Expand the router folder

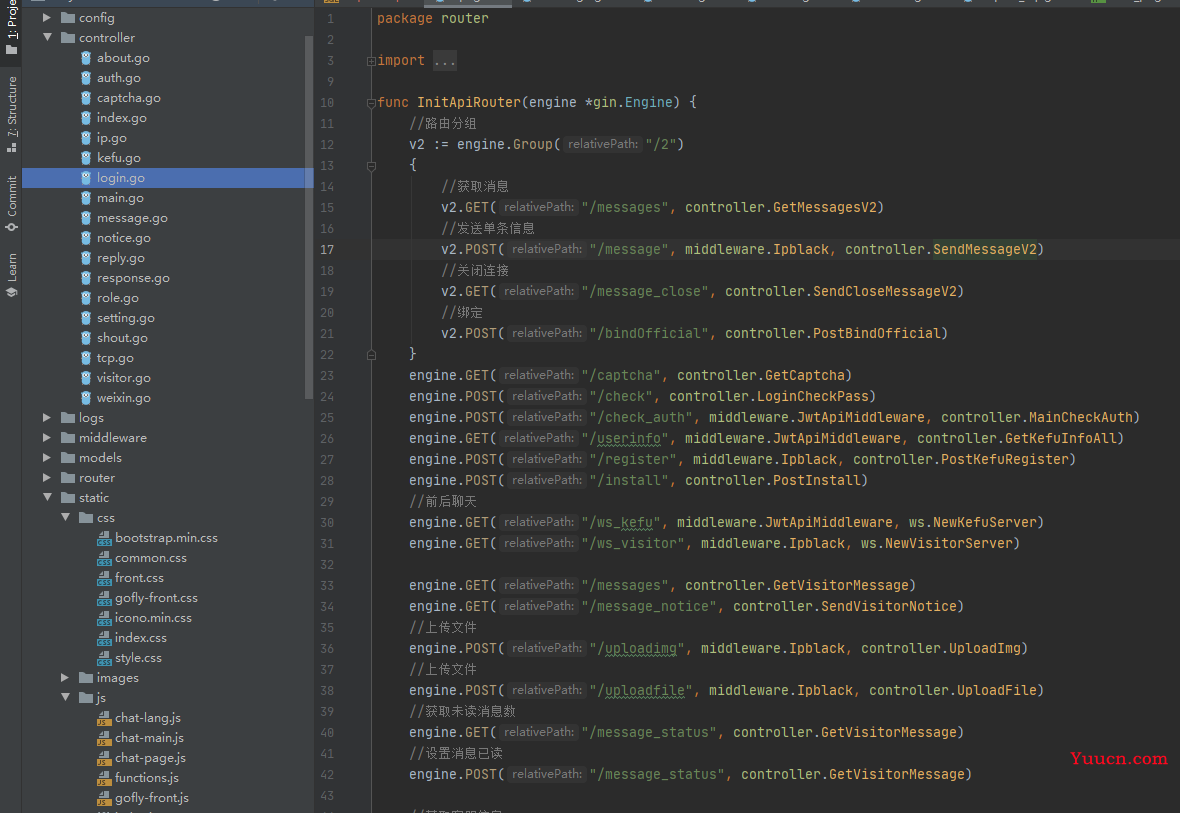47,477
